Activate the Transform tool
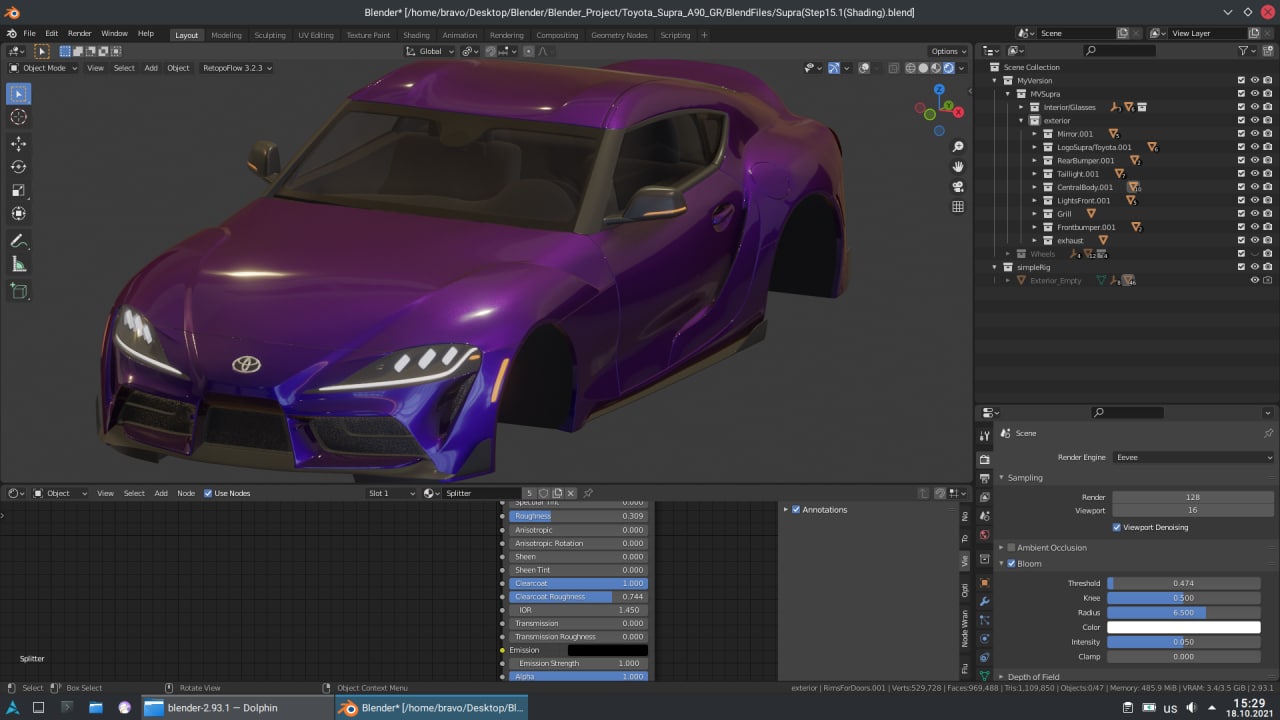 (x=19, y=213)
